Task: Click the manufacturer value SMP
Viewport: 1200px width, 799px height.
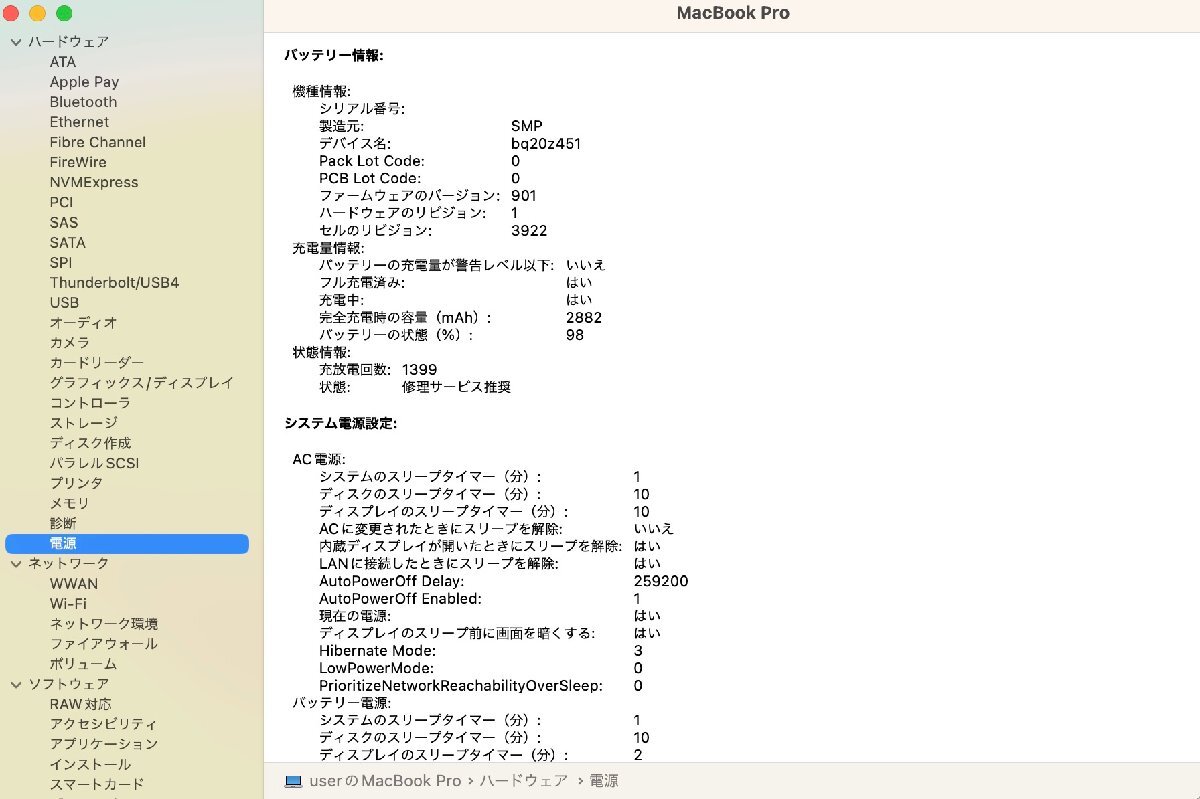Action: click(526, 126)
